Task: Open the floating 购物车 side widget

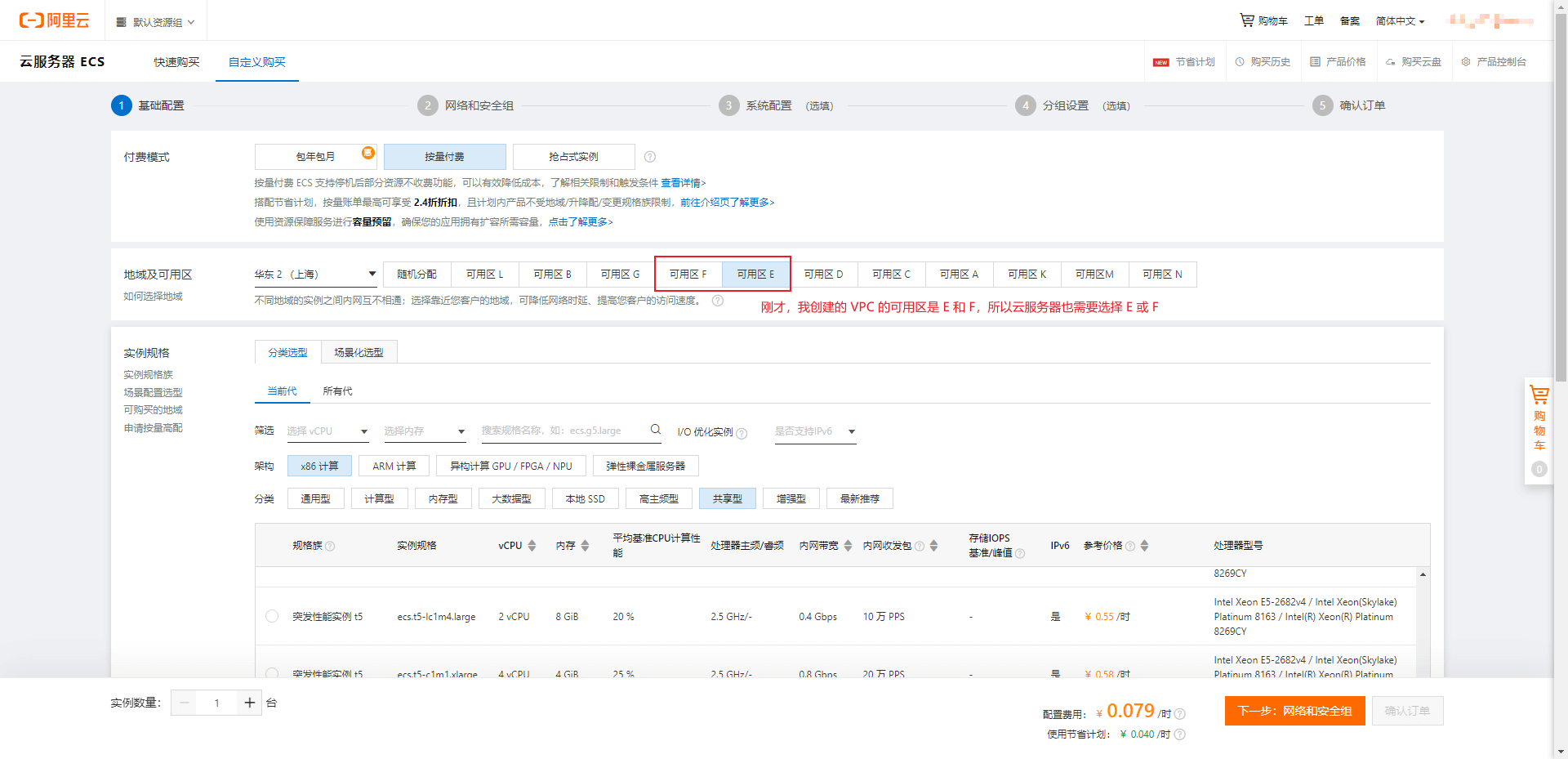Action: pyautogui.click(x=1539, y=431)
